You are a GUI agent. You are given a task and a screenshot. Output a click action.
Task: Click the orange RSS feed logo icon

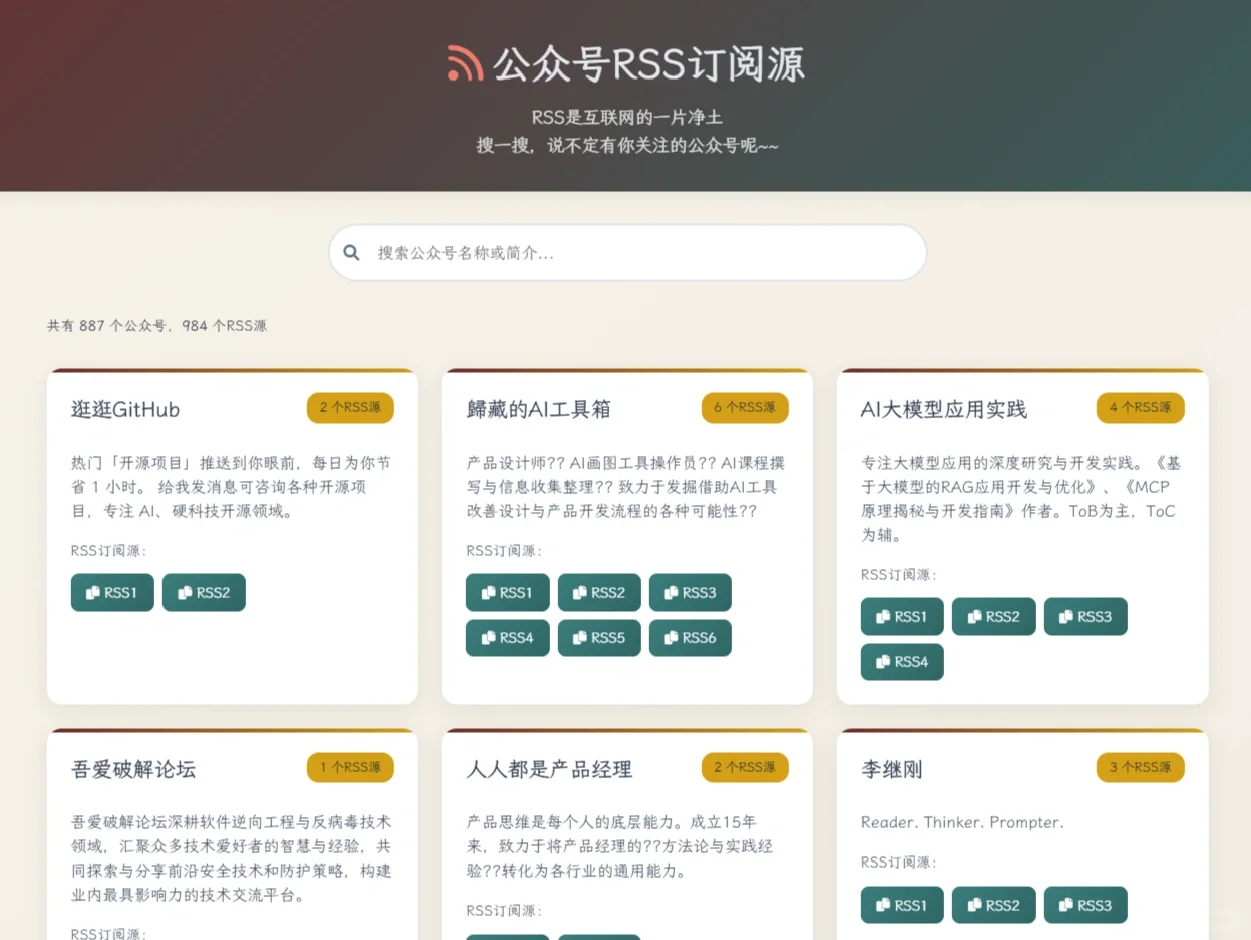(x=466, y=63)
